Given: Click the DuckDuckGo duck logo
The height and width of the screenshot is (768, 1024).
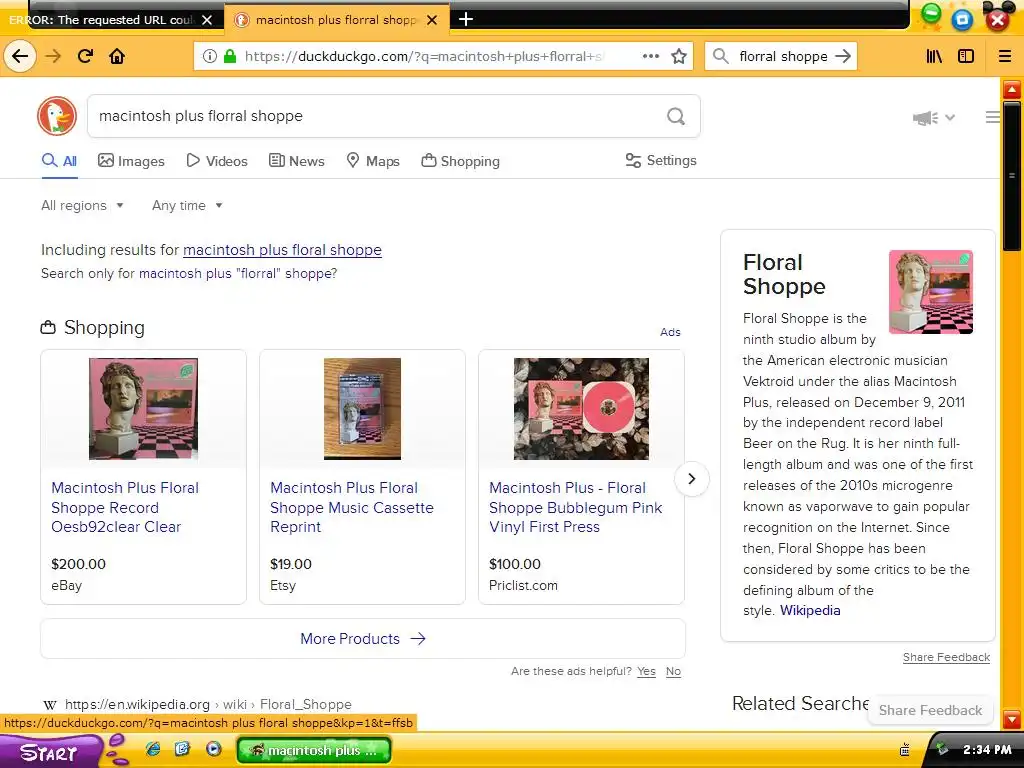Looking at the screenshot, I should pos(57,116).
